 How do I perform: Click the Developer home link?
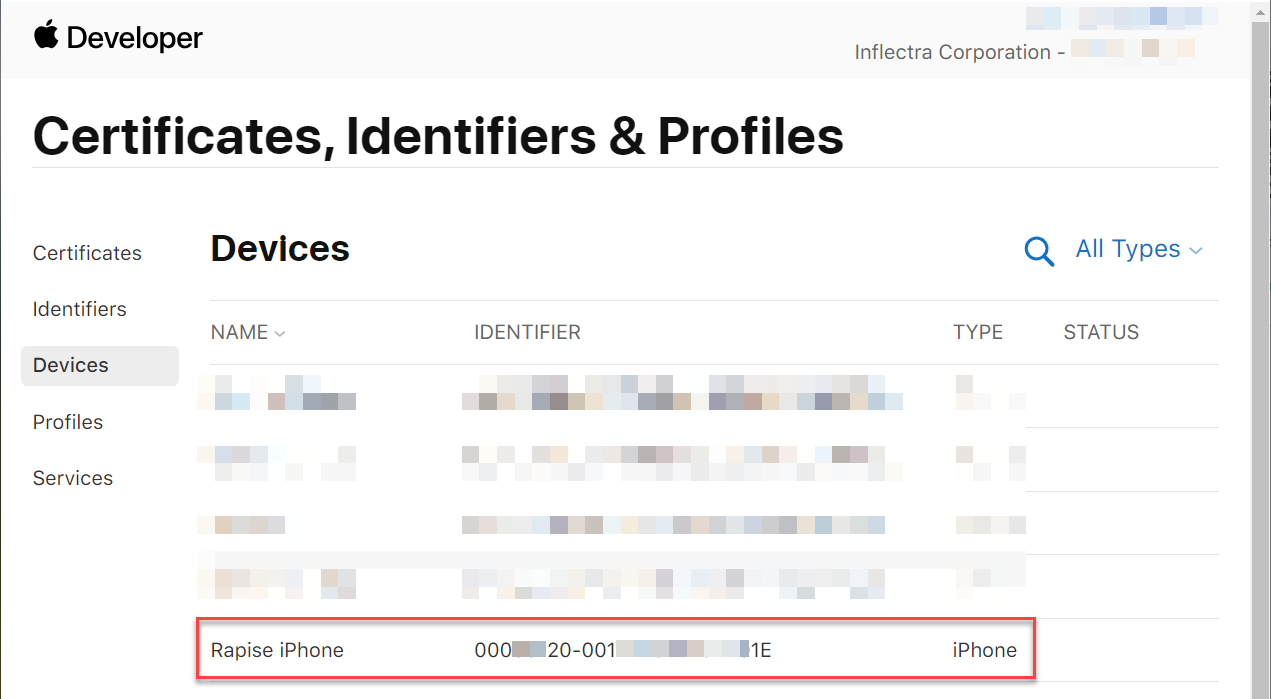pos(134,38)
